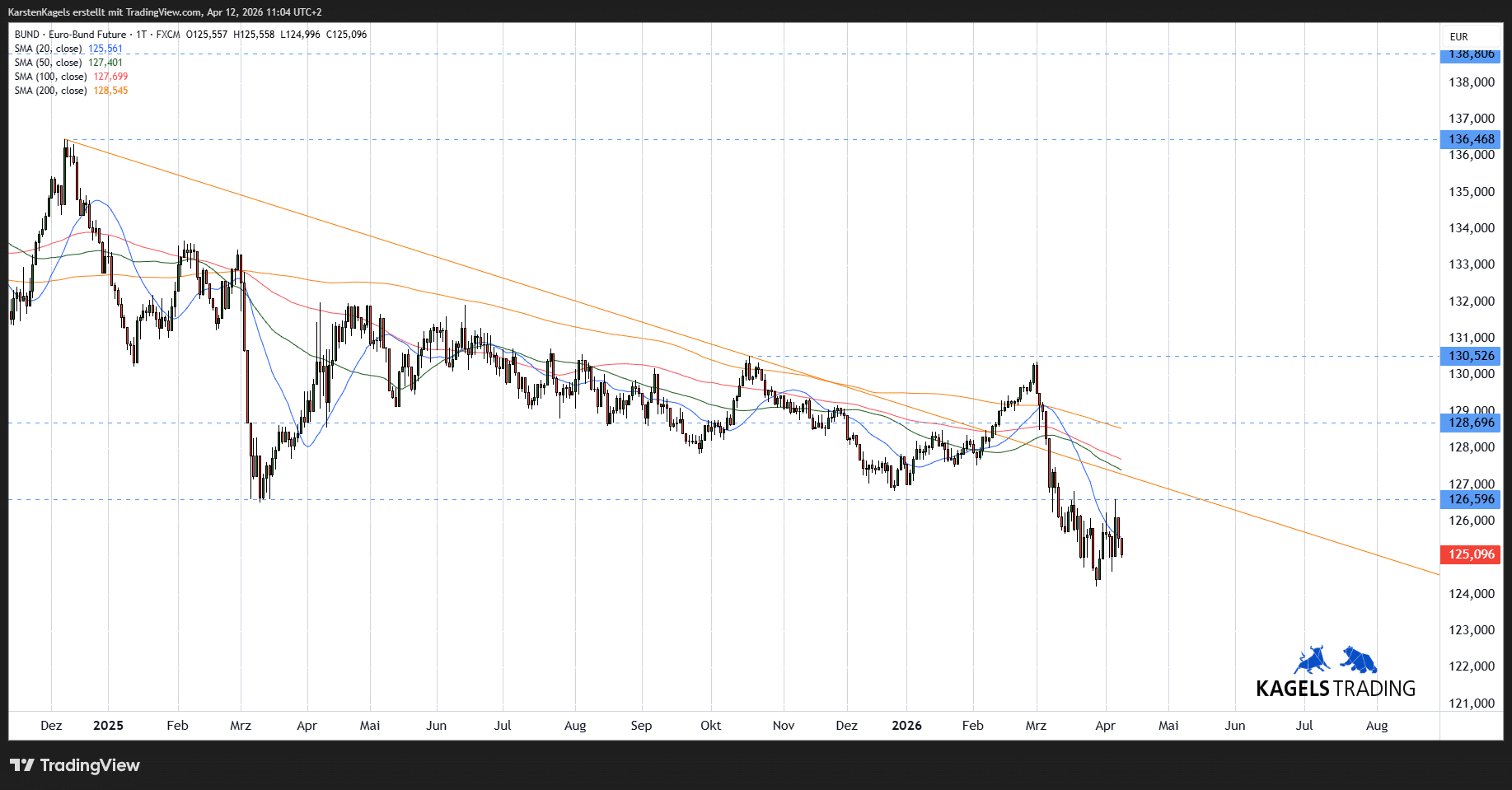This screenshot has width=1512, height=790.
Task: Click the Aug label at far right of time axis
Action: pos(1376,726)
